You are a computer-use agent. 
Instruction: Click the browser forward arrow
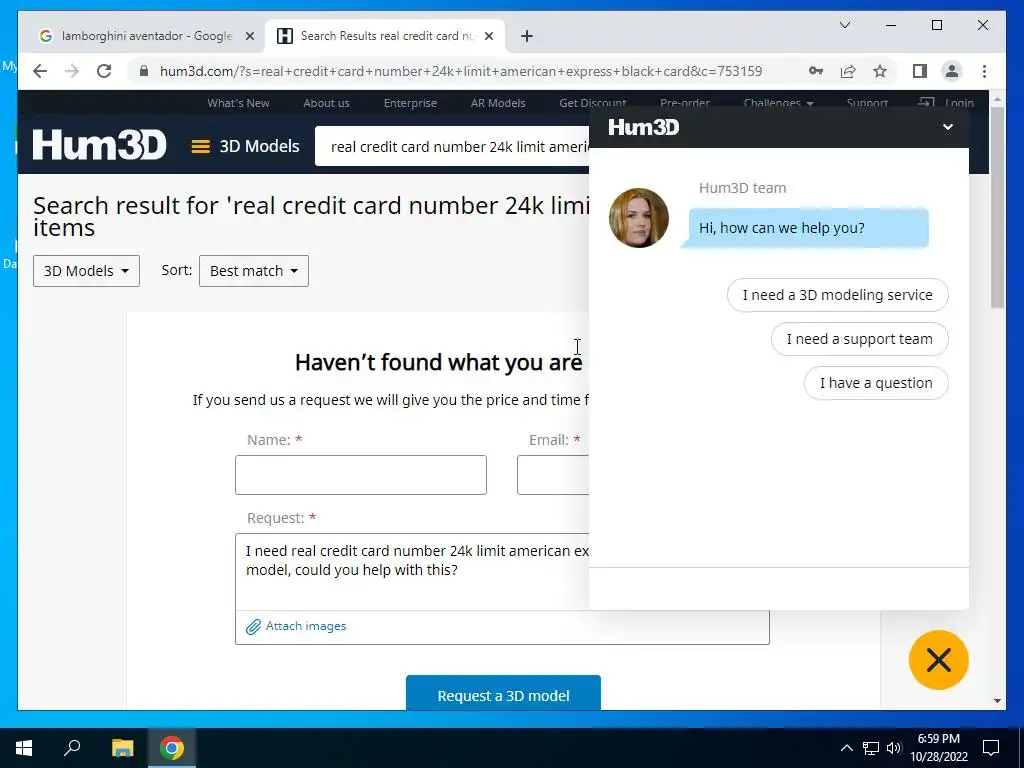click(72, 71)
